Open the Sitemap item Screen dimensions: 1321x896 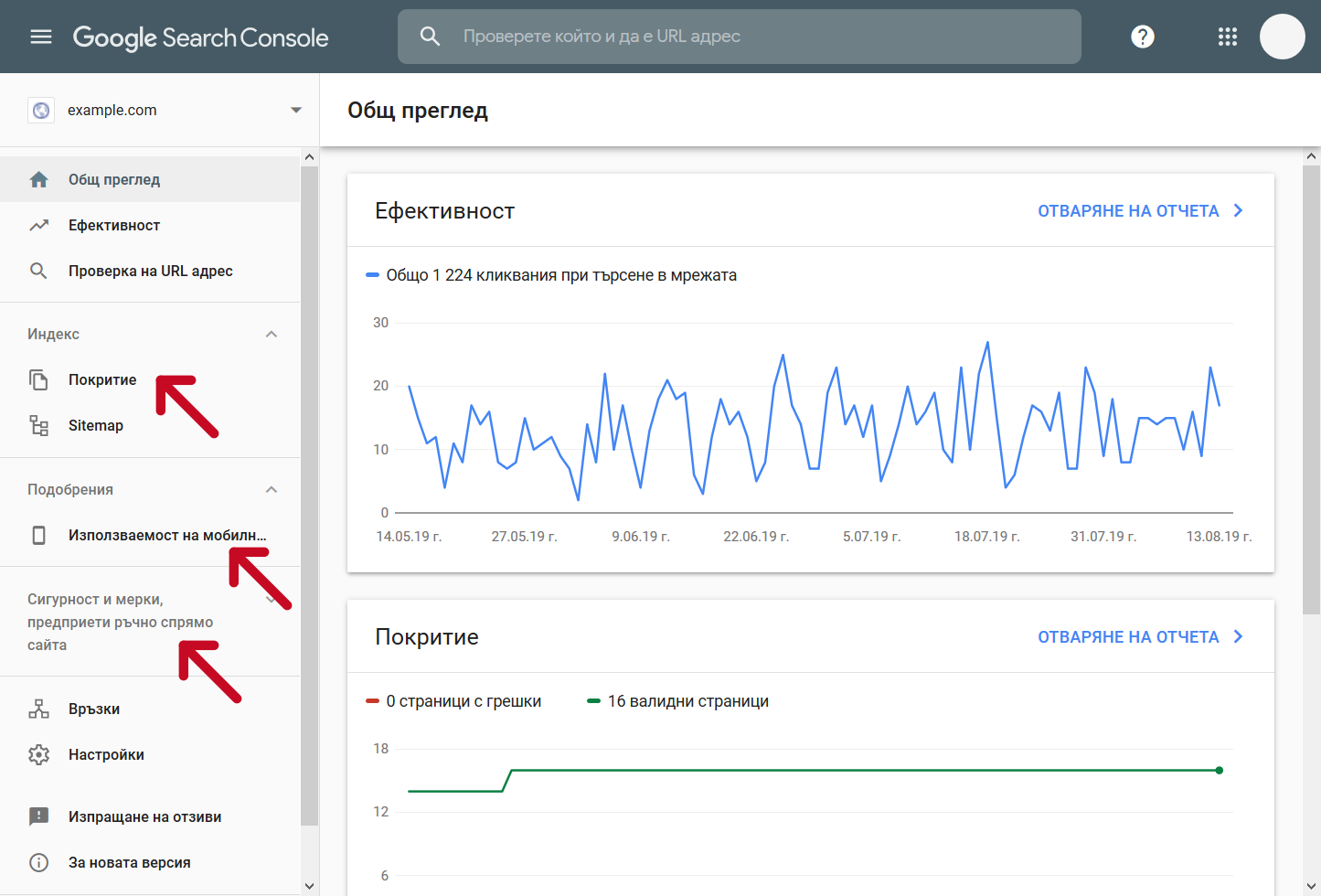pyautogui.click(x=150, y=425)
